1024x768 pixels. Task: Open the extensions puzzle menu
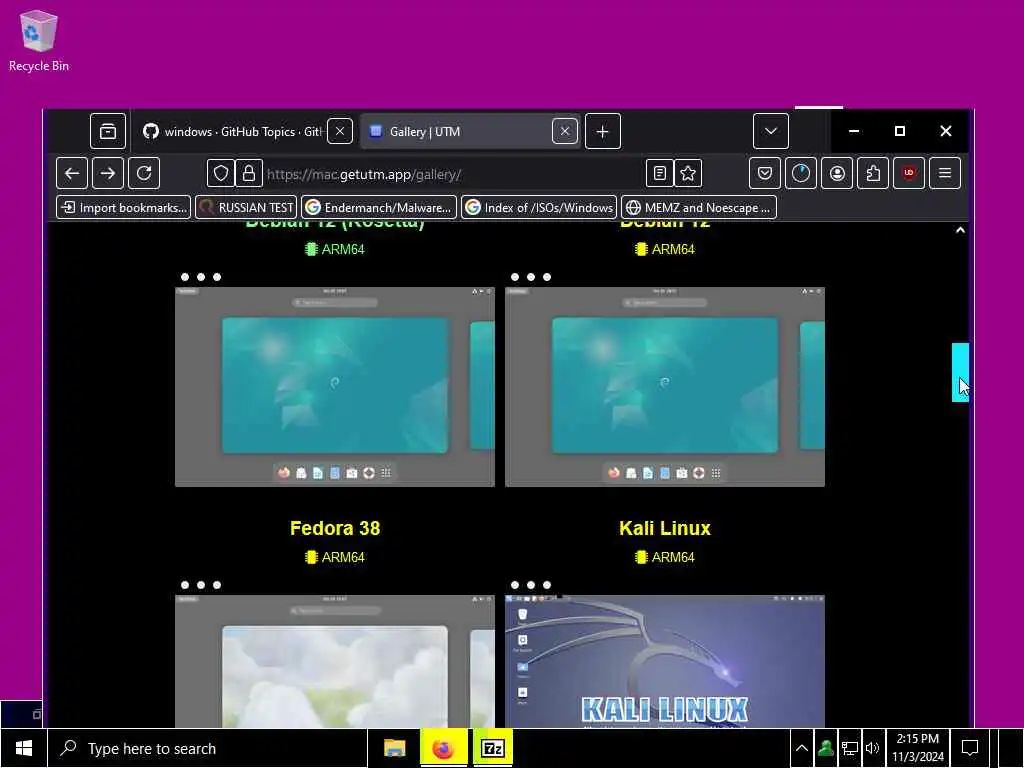click(873, 173)
